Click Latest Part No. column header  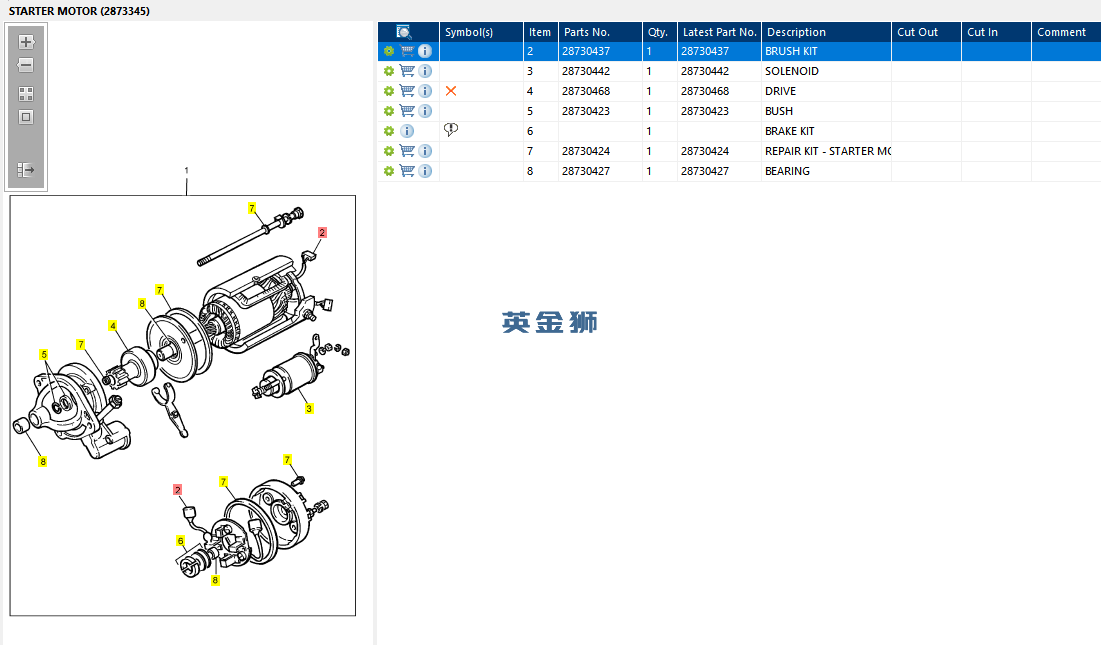click(719, 32)
